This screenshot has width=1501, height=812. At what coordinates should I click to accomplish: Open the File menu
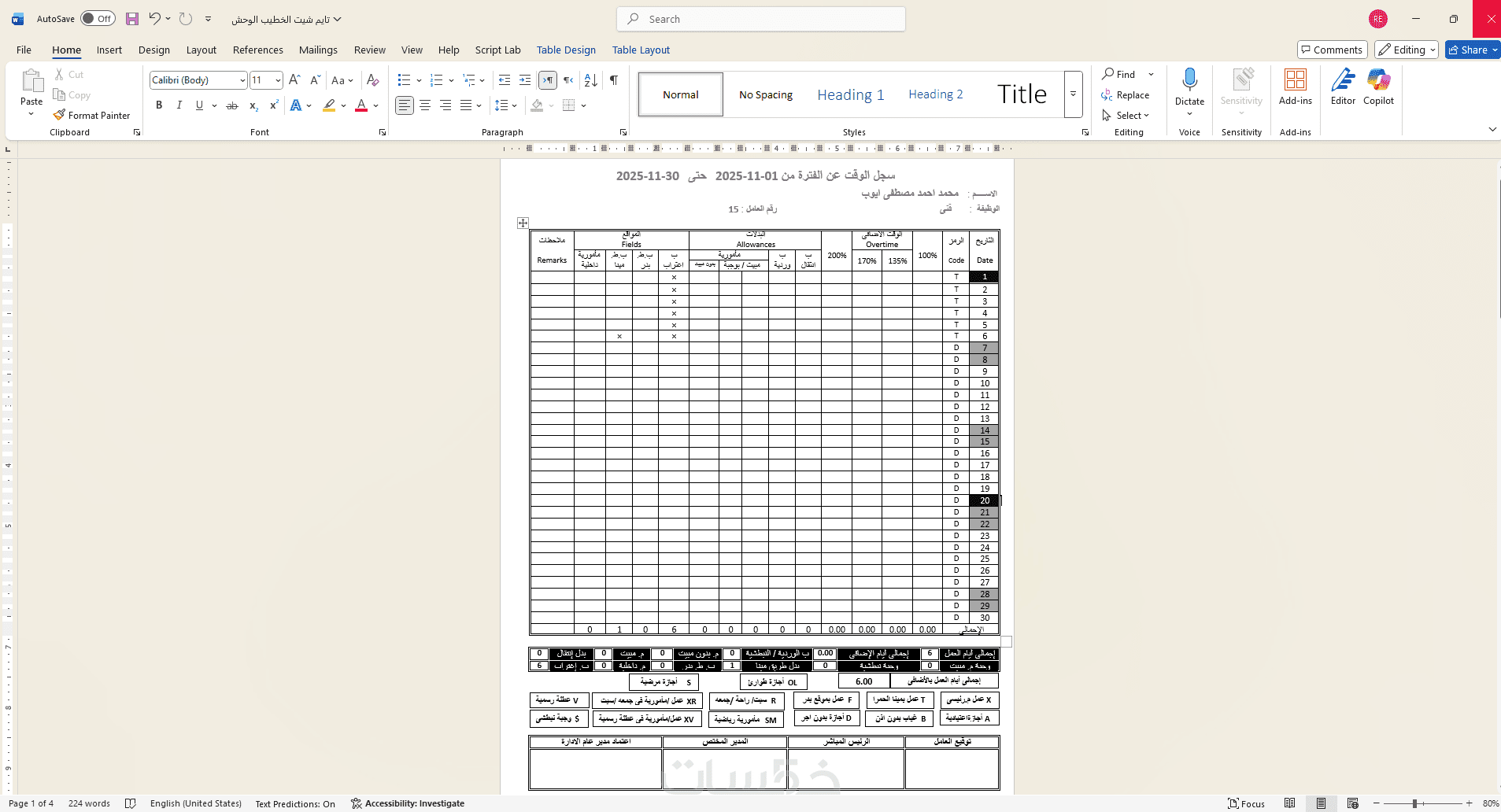(24, 50)
